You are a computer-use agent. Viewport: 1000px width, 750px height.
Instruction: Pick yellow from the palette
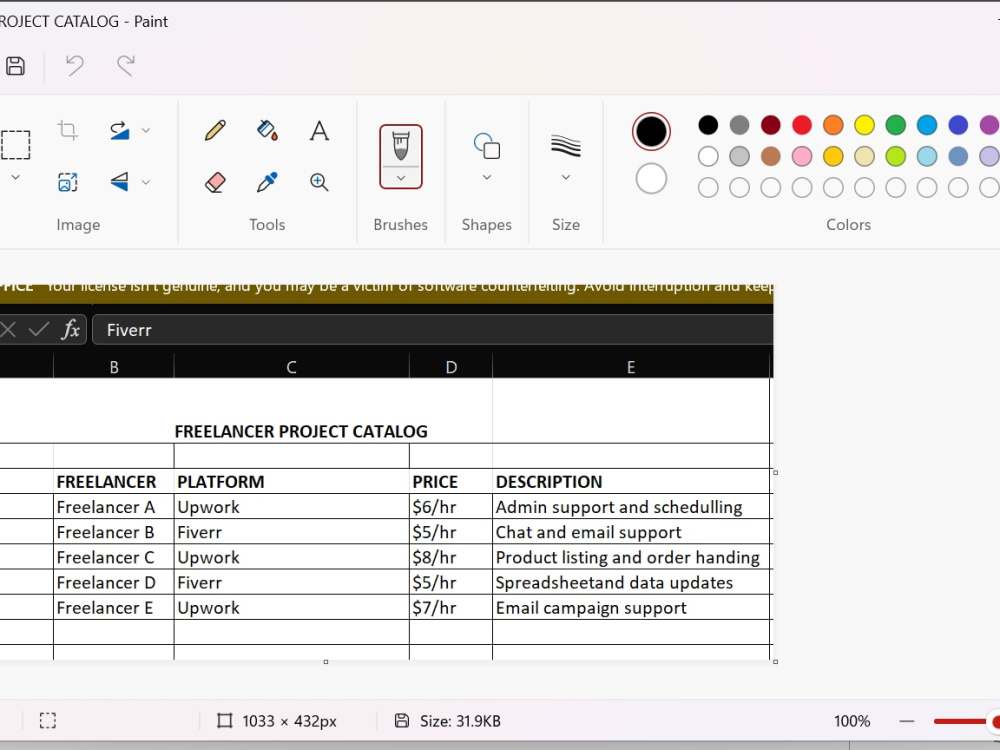(x=864, y=125)
